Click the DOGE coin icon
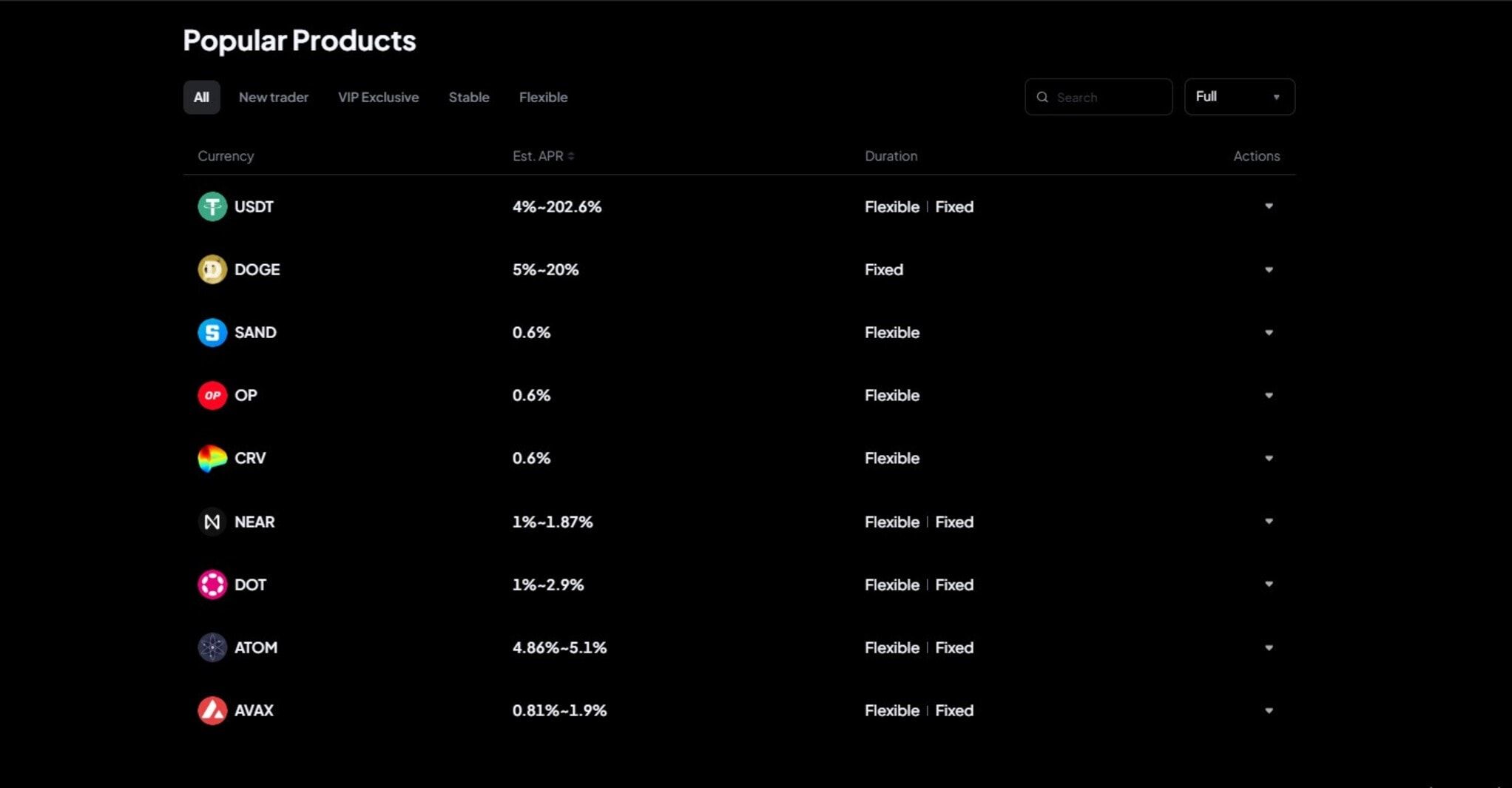The height and width of the screenshot is (788, 1512). pos(212,269)
